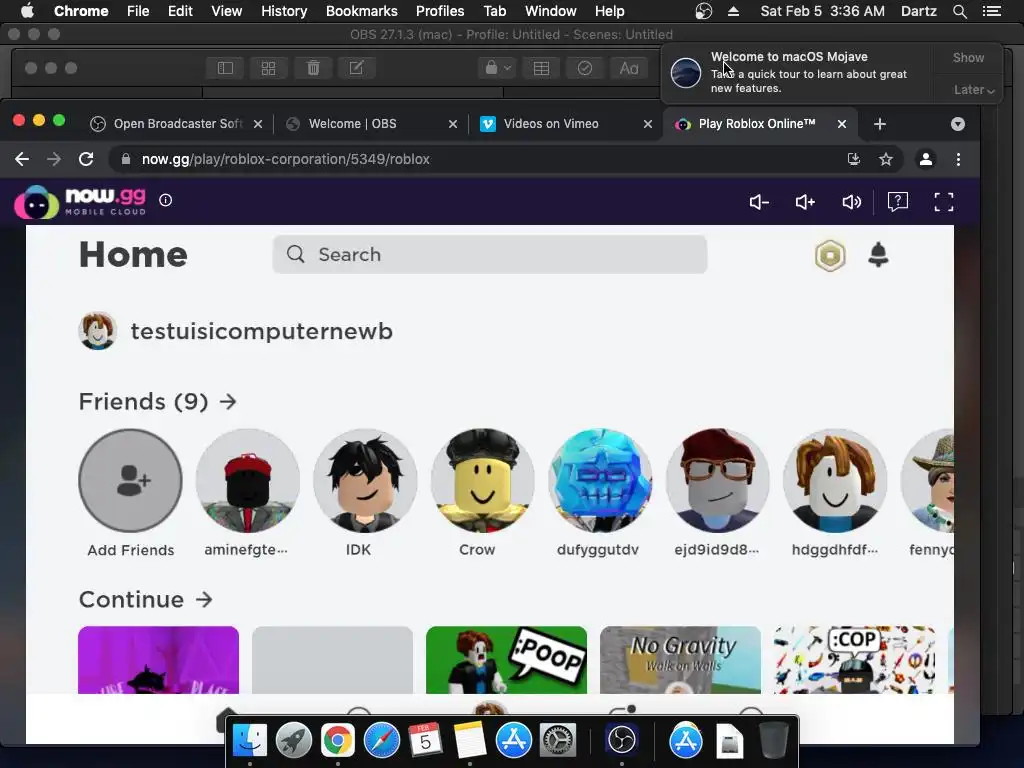Open Chrome tab search dropdown

pyautogui.click(x=957, y=124)
